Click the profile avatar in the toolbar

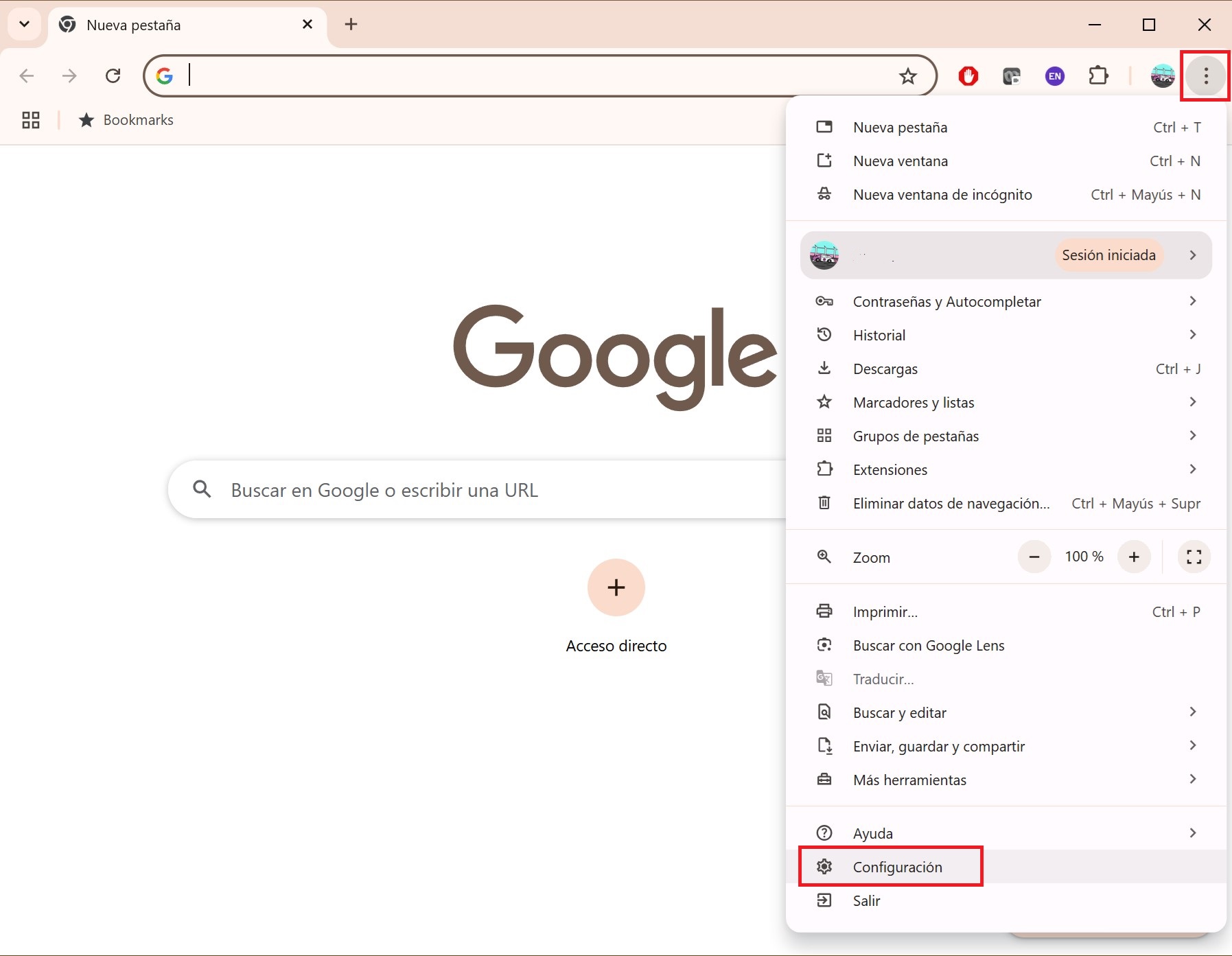tap(1162, 75)
